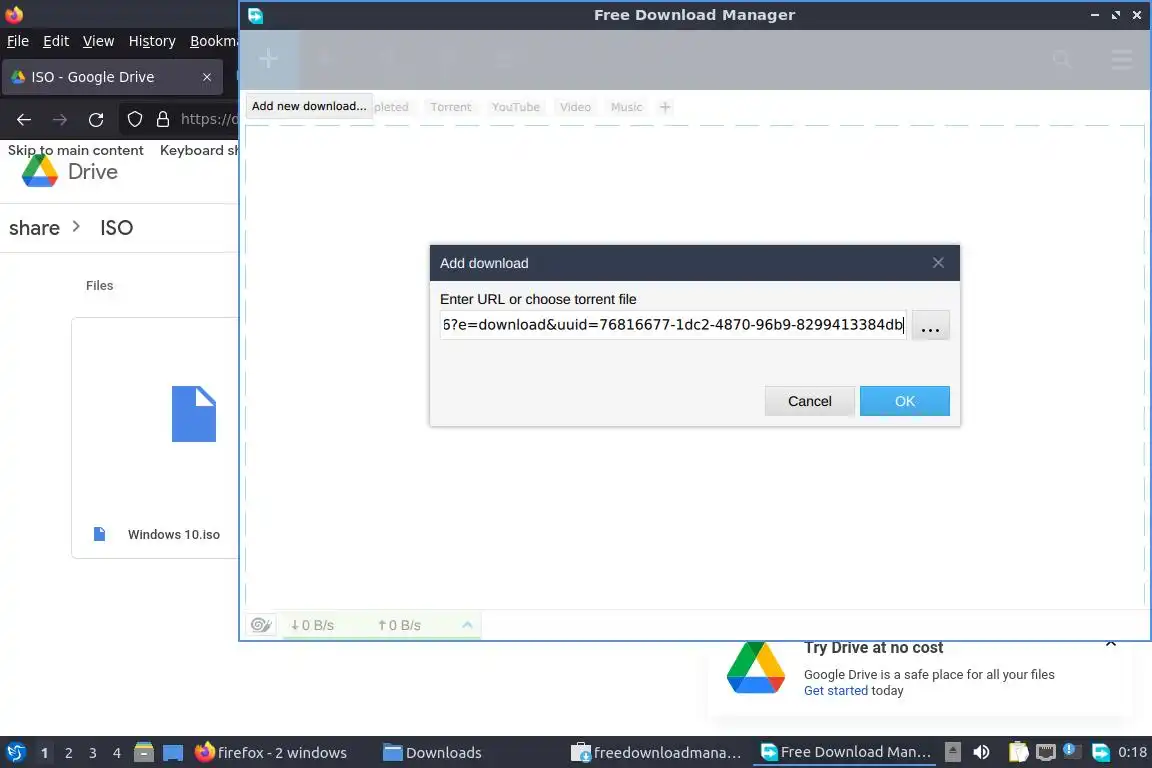Click the Drive logo in promo banner
Image resolution: width=1152 pixels, height=768 pixels.
pos(756,667)
